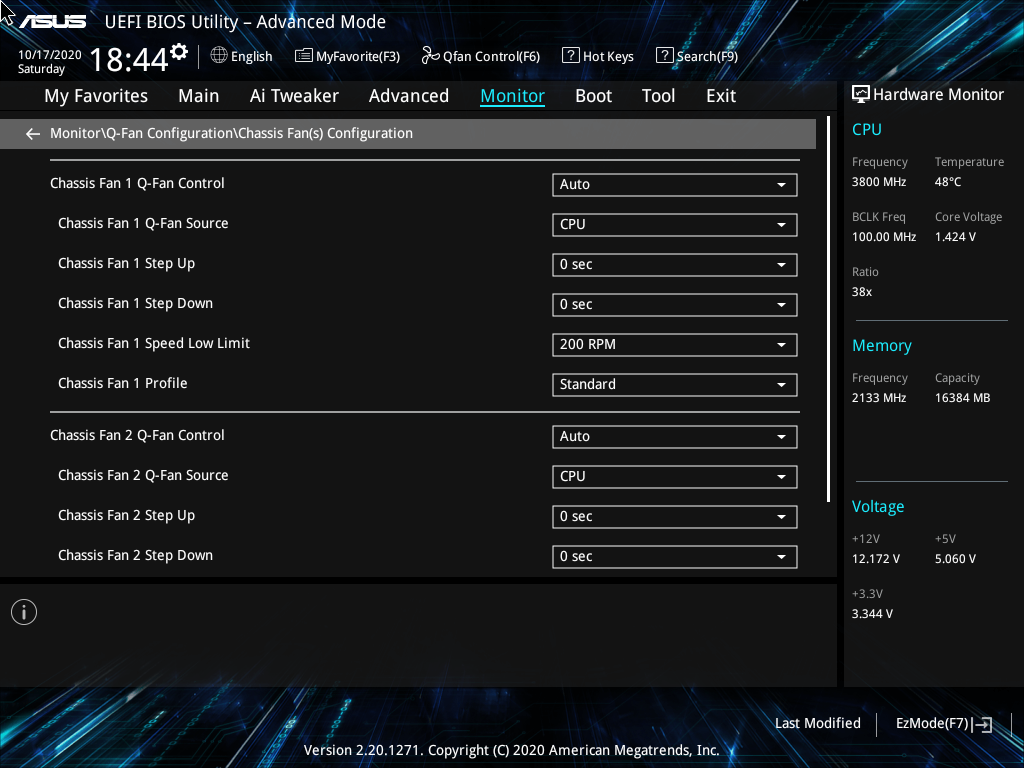Click the globe language icon
Viewport: 1024px width, 768px height.
(219, 56)
